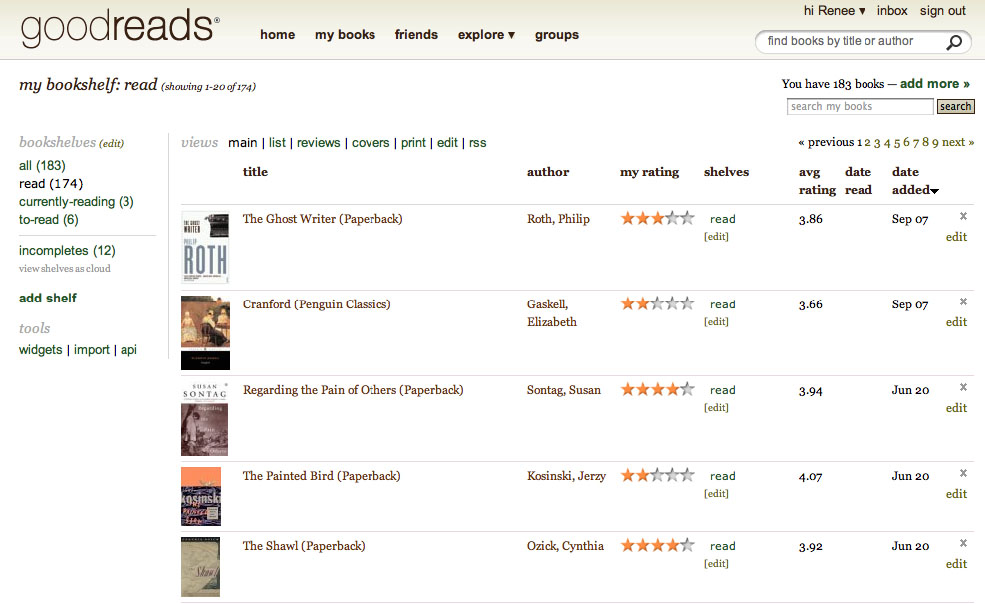
Task: Open The Ghost Writer cover thumbnail
Action: click(205, 247)
